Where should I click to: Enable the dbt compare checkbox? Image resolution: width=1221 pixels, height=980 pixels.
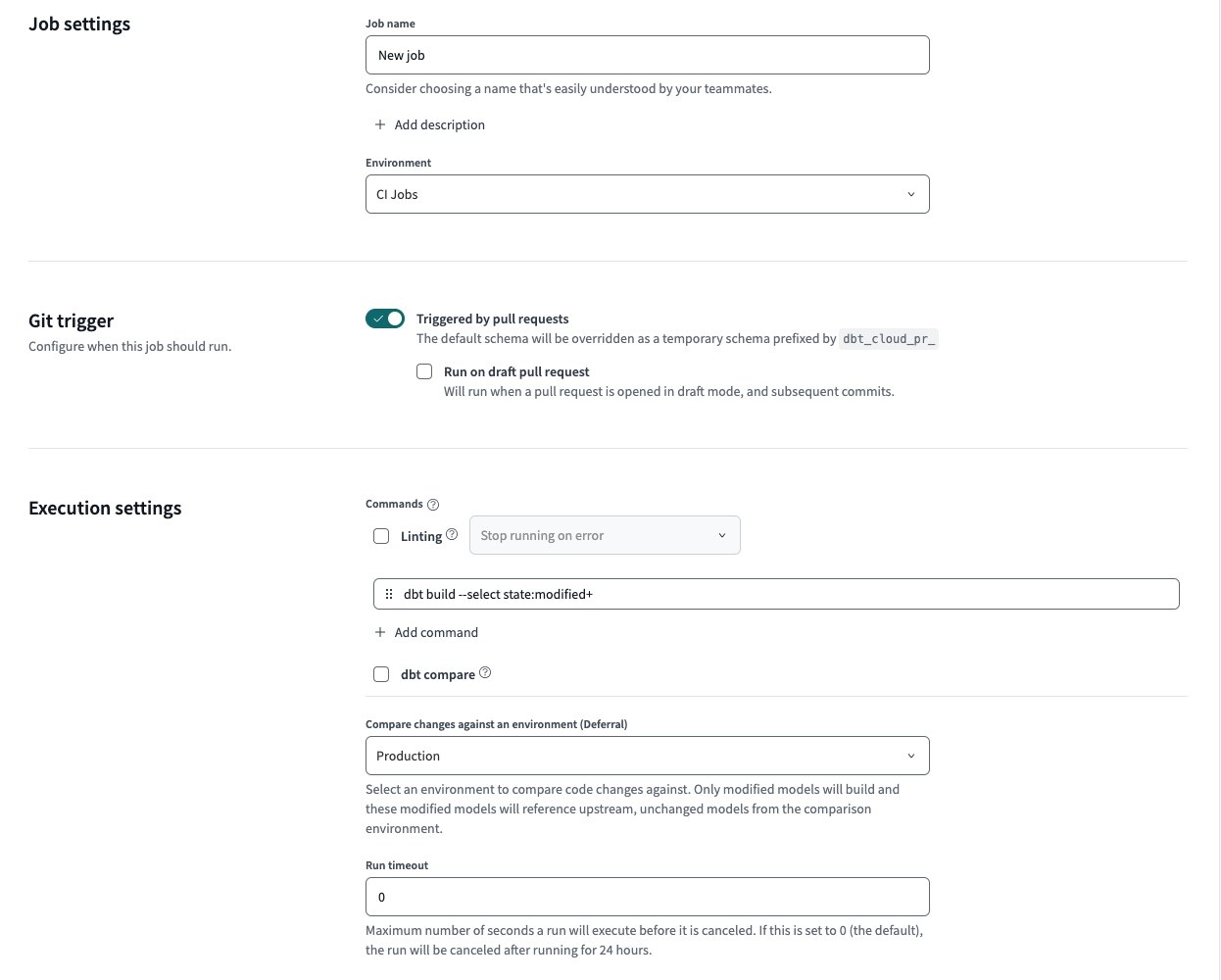click(380, 673)
